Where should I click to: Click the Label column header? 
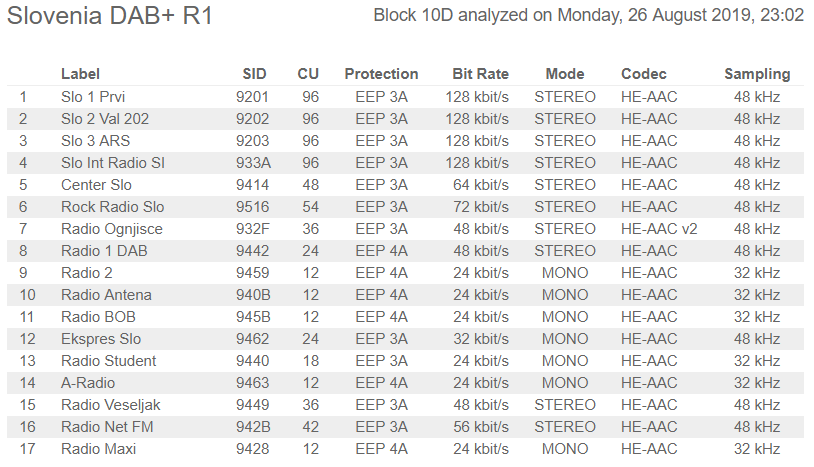tap(80, 74)
